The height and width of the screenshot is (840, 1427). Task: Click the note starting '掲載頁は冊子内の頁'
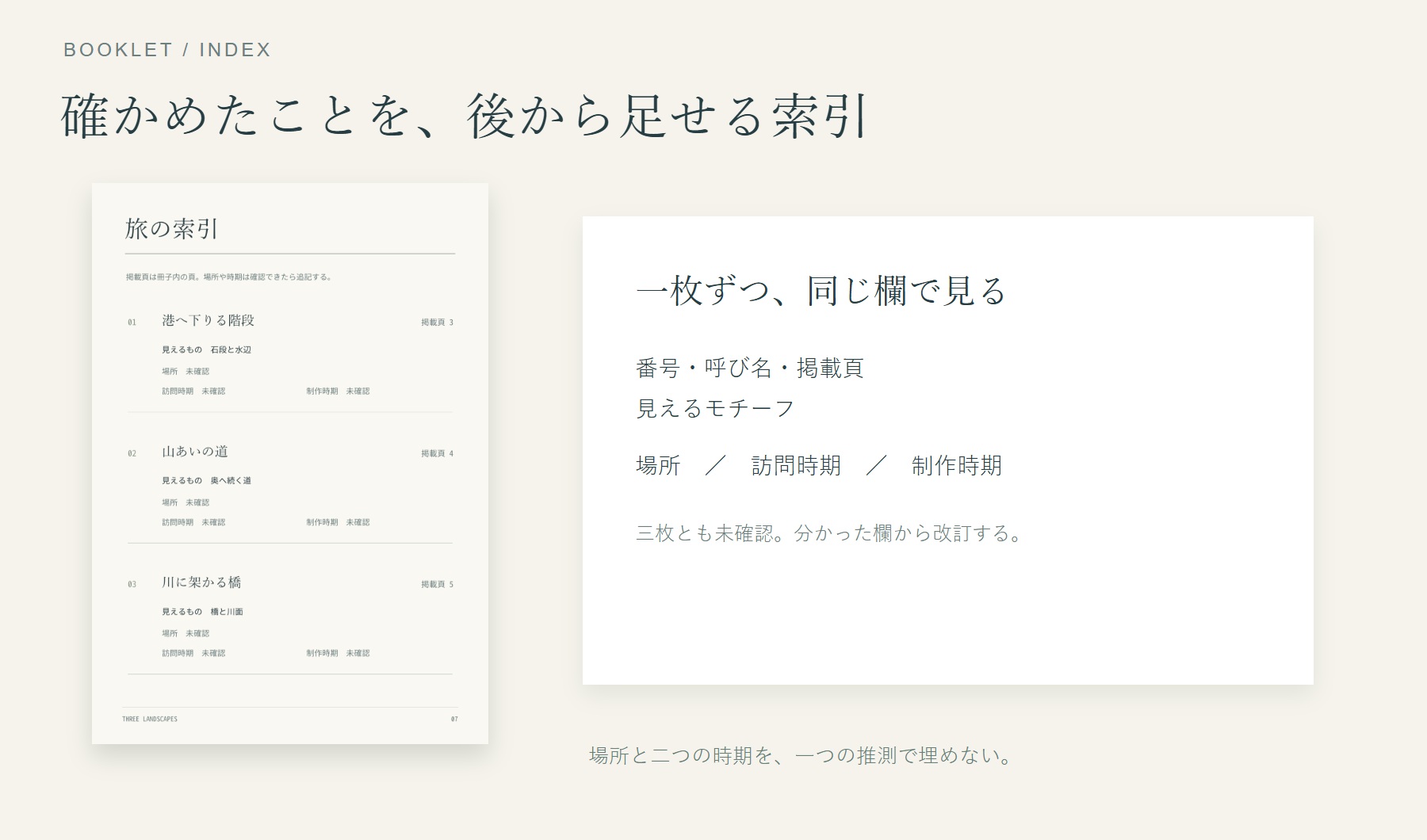click(x=229, y=277)
